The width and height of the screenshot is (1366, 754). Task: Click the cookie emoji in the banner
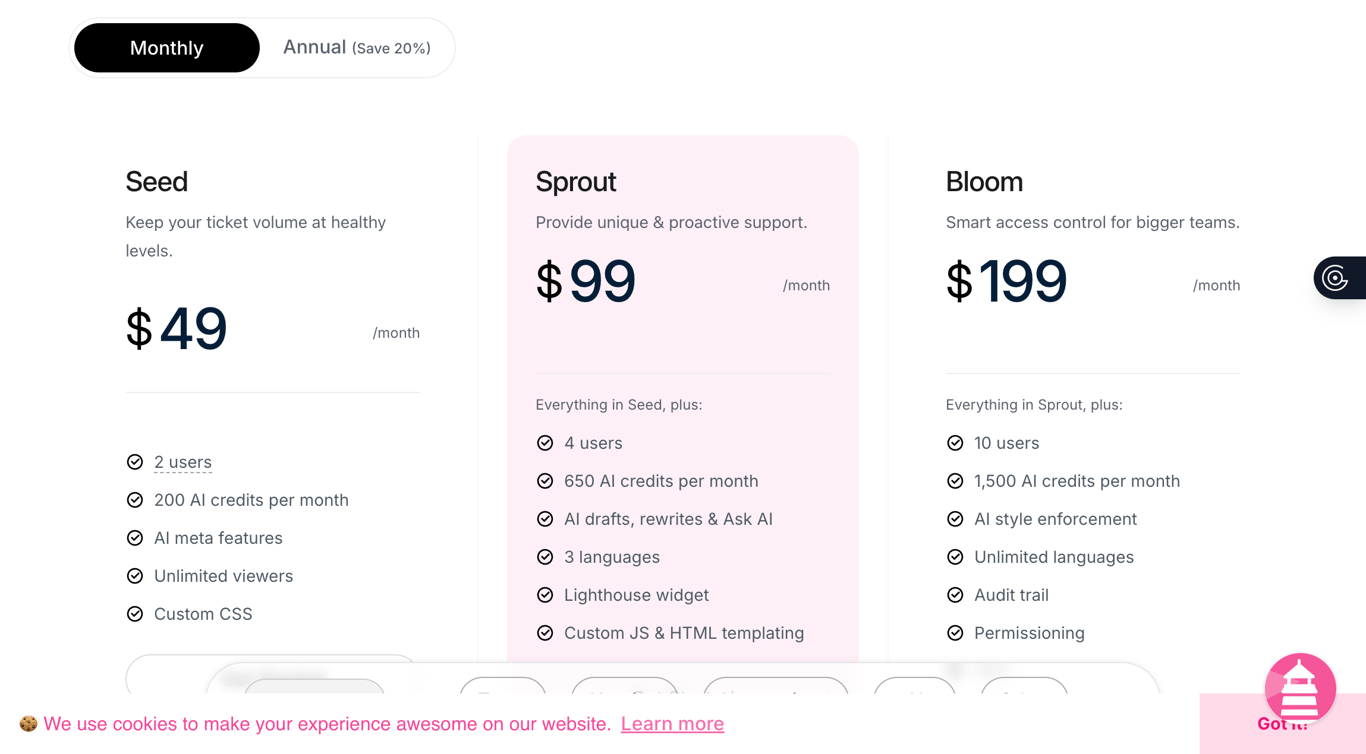pos(30,723)
